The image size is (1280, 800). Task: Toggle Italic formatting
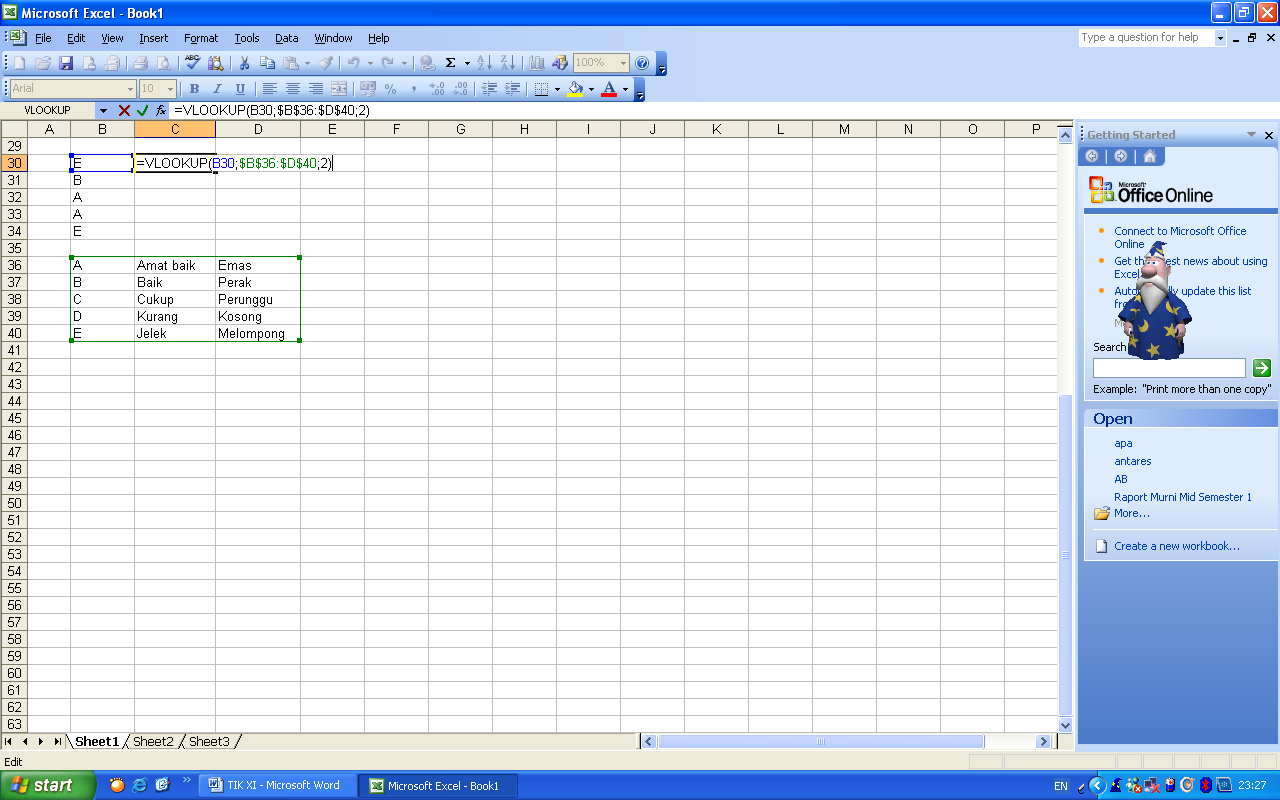[x=217, y=89]
